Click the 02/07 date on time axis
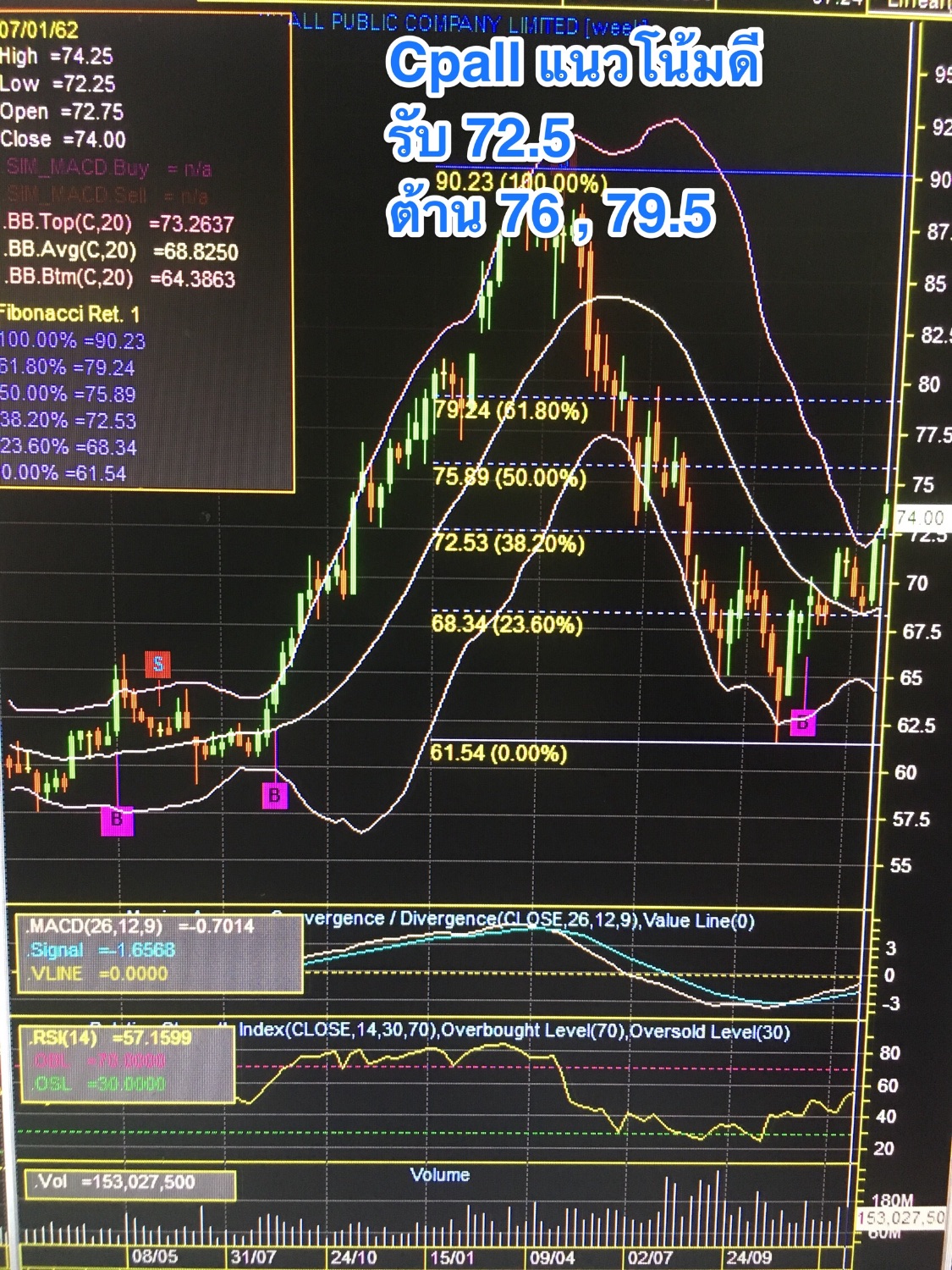952x1270 pixels. point(650,1256)
